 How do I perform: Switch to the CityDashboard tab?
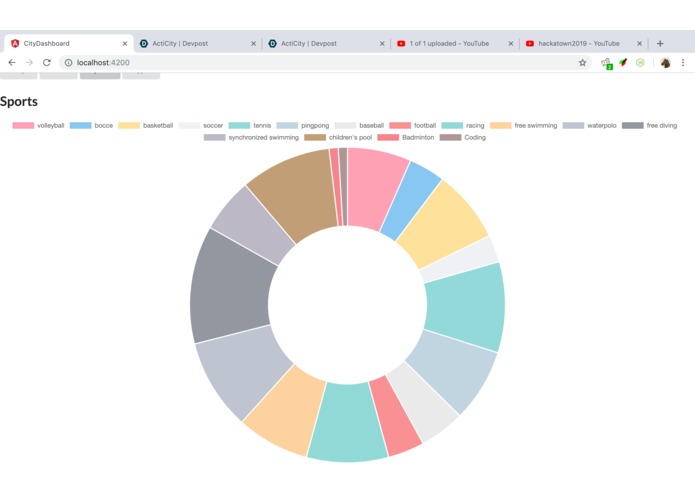tap(69, 43)
